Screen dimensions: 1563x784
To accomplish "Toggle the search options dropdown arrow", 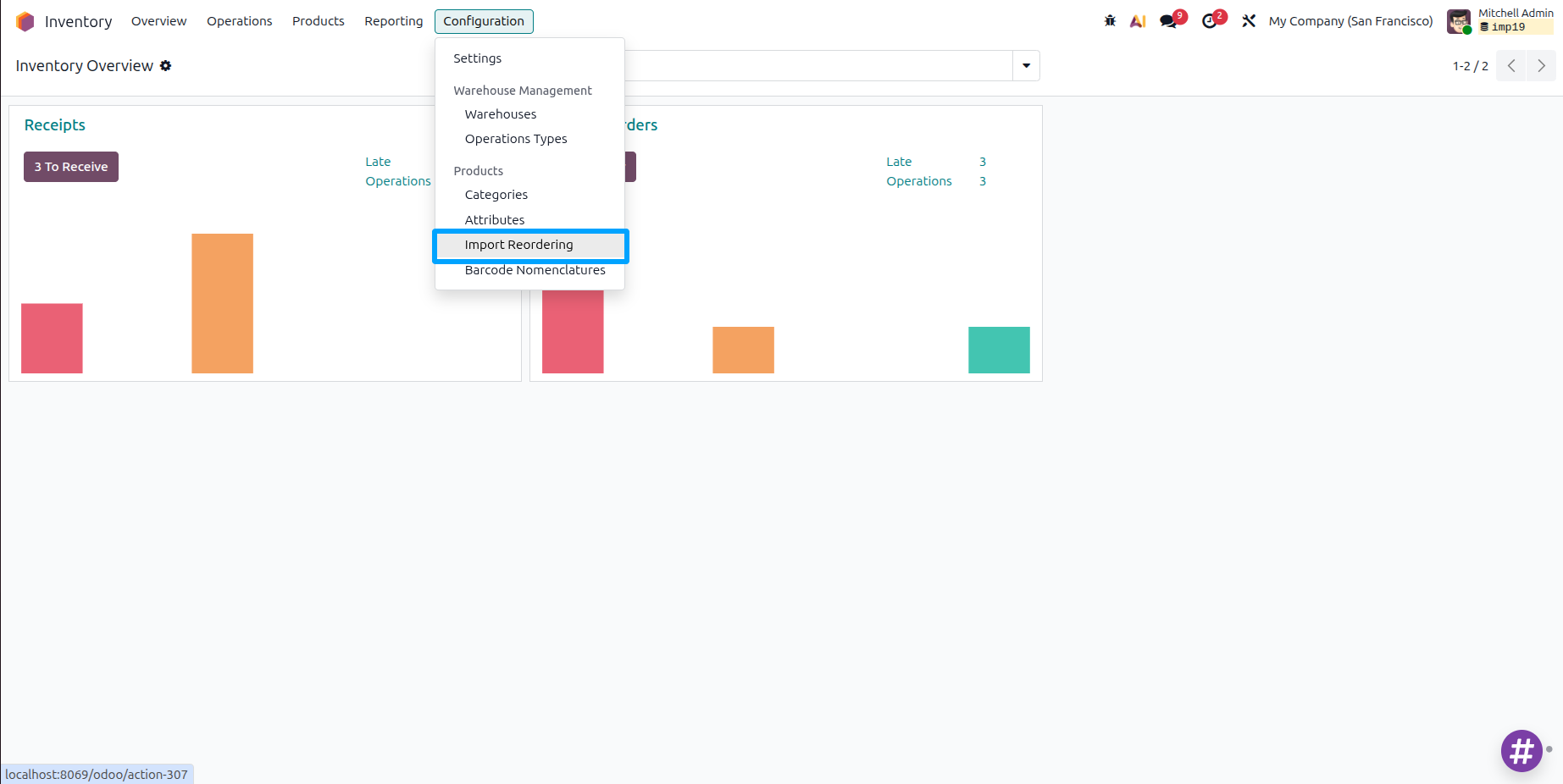I will pos(1026,66).
